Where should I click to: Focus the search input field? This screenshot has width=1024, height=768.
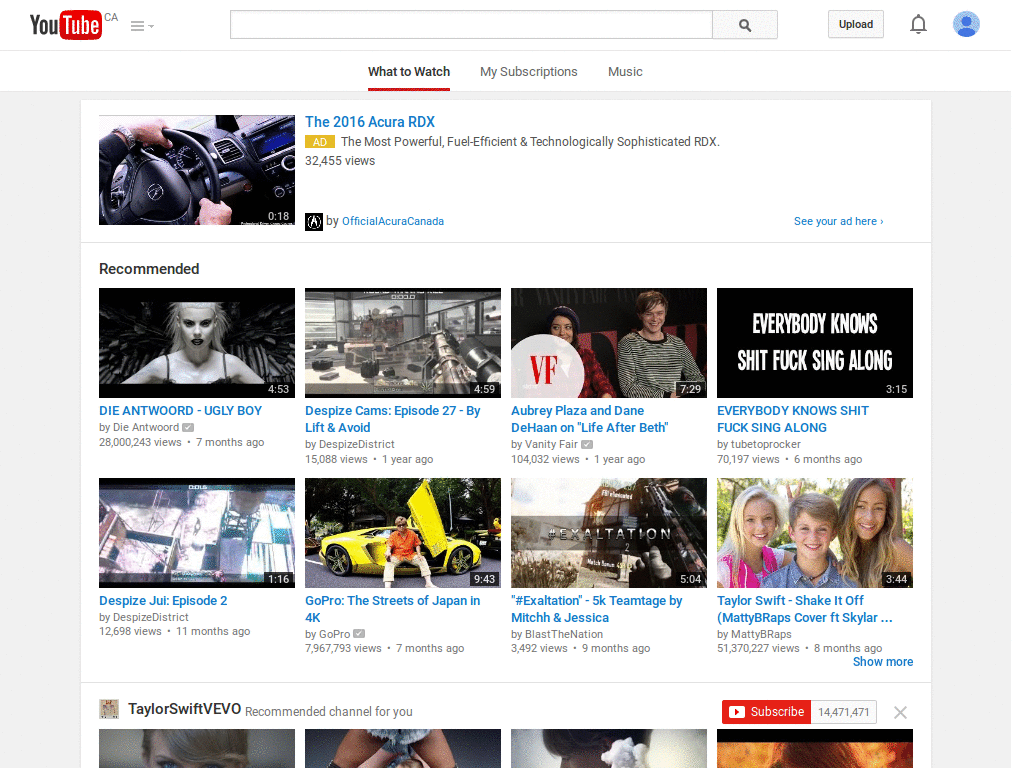pyautogui.click(x=471, y=25)
